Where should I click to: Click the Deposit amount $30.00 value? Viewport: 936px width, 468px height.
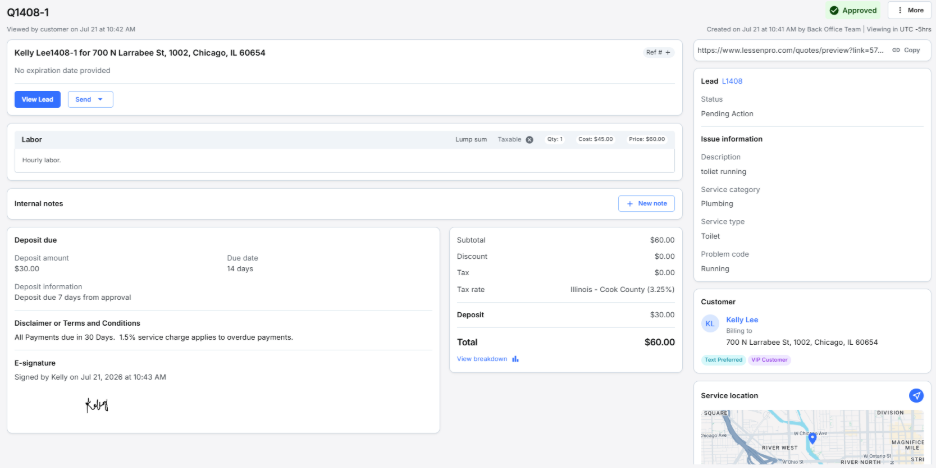coord(26,269)
